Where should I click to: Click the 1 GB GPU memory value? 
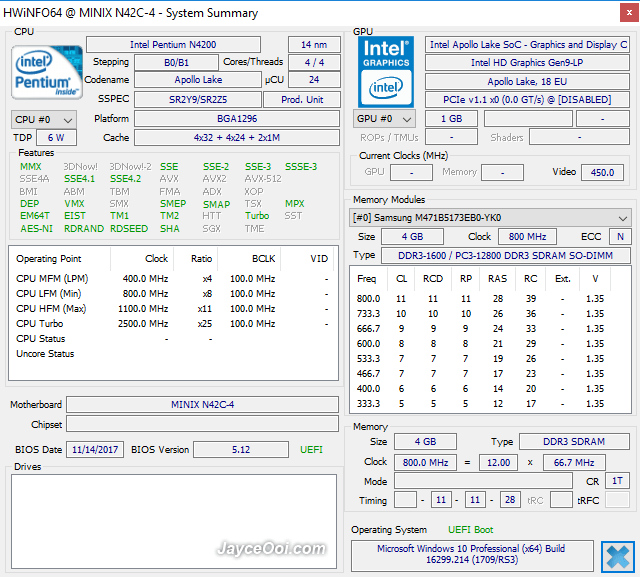point(451,119)
